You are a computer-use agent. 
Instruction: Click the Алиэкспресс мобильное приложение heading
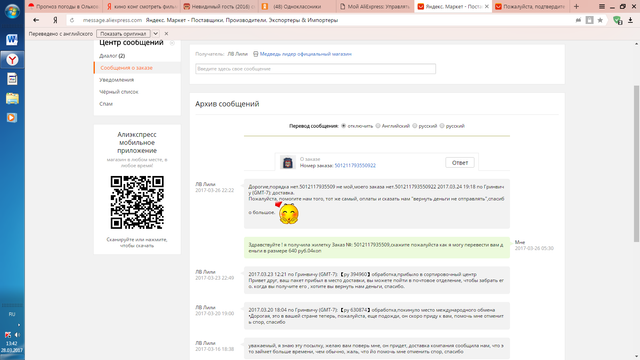137,142
